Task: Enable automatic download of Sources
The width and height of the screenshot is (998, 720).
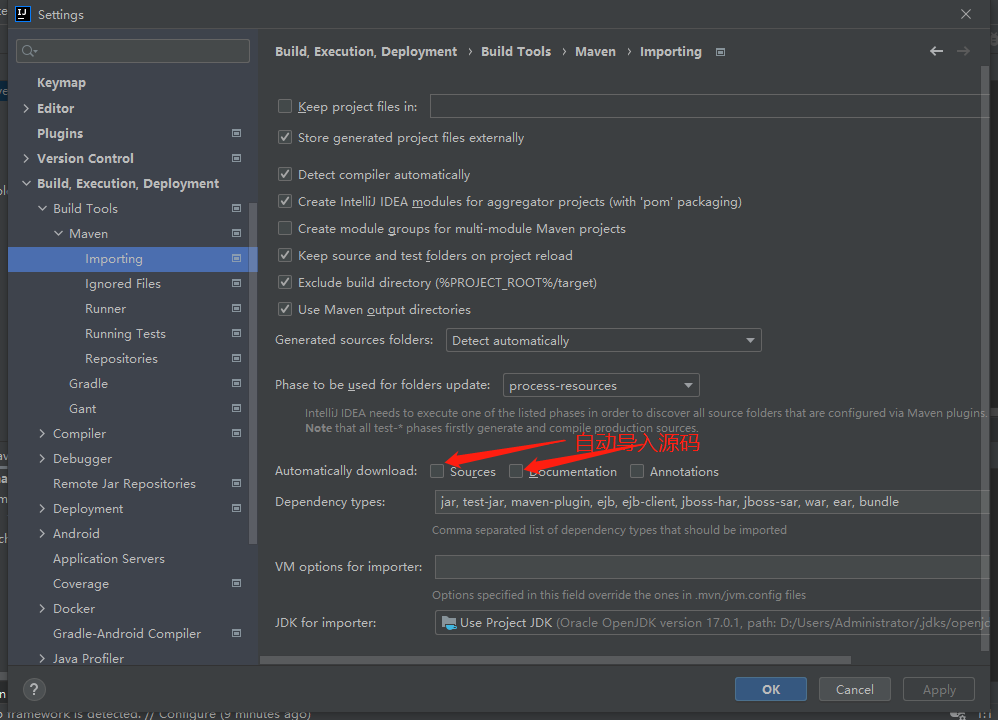Action: (x=437, y=471)
